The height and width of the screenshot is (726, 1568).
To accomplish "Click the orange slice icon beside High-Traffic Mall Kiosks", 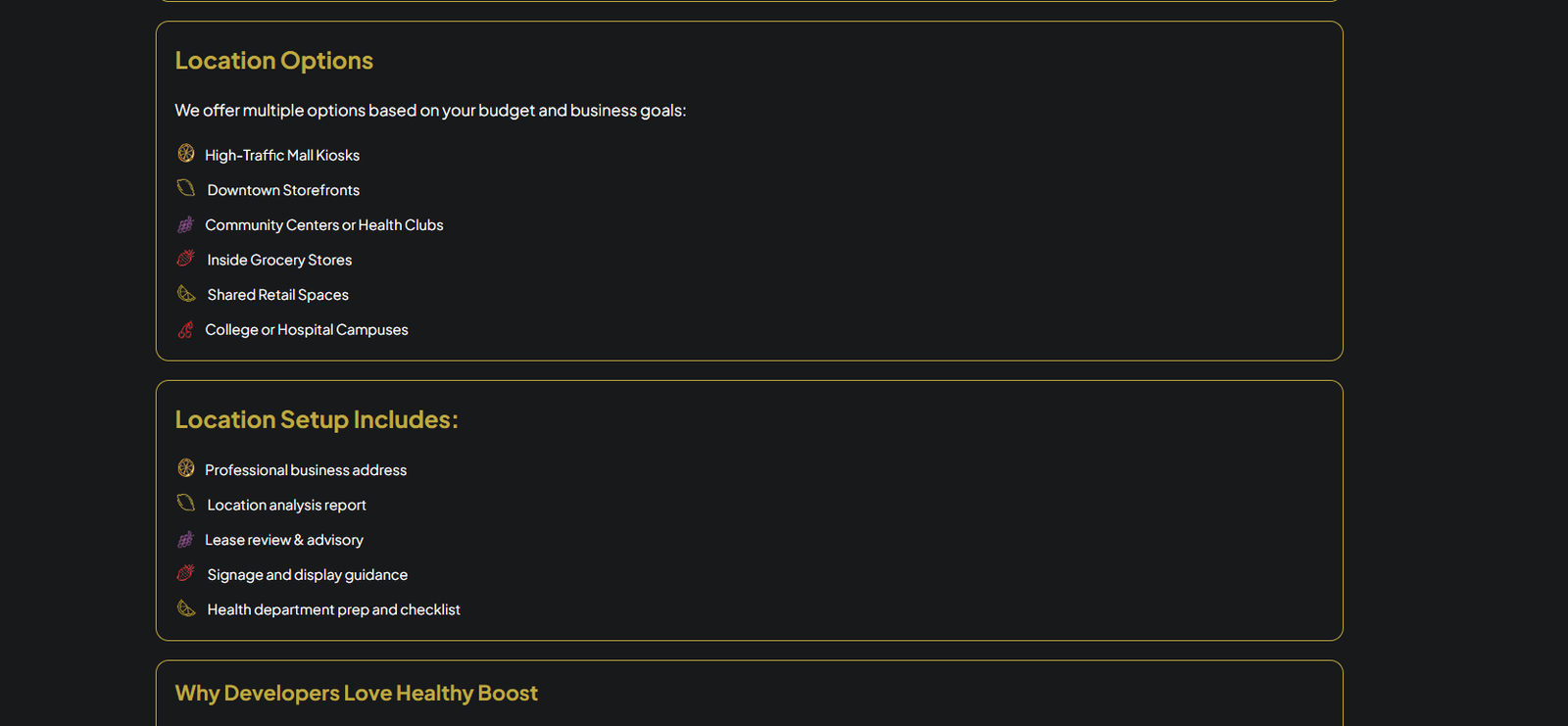I will point(186,154).
